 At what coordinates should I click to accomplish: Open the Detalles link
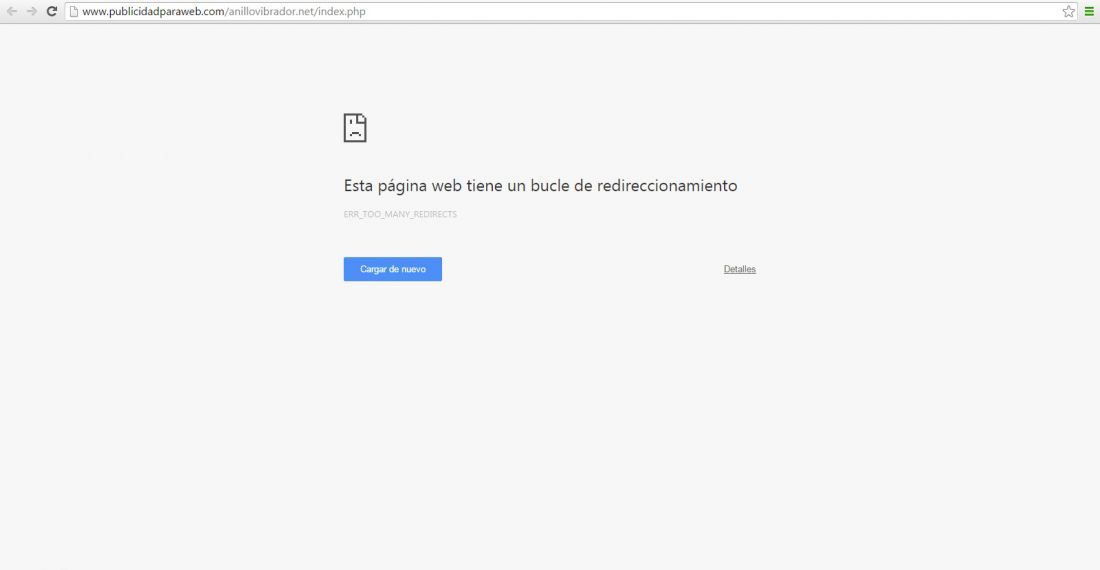click(x=739, y=269)
